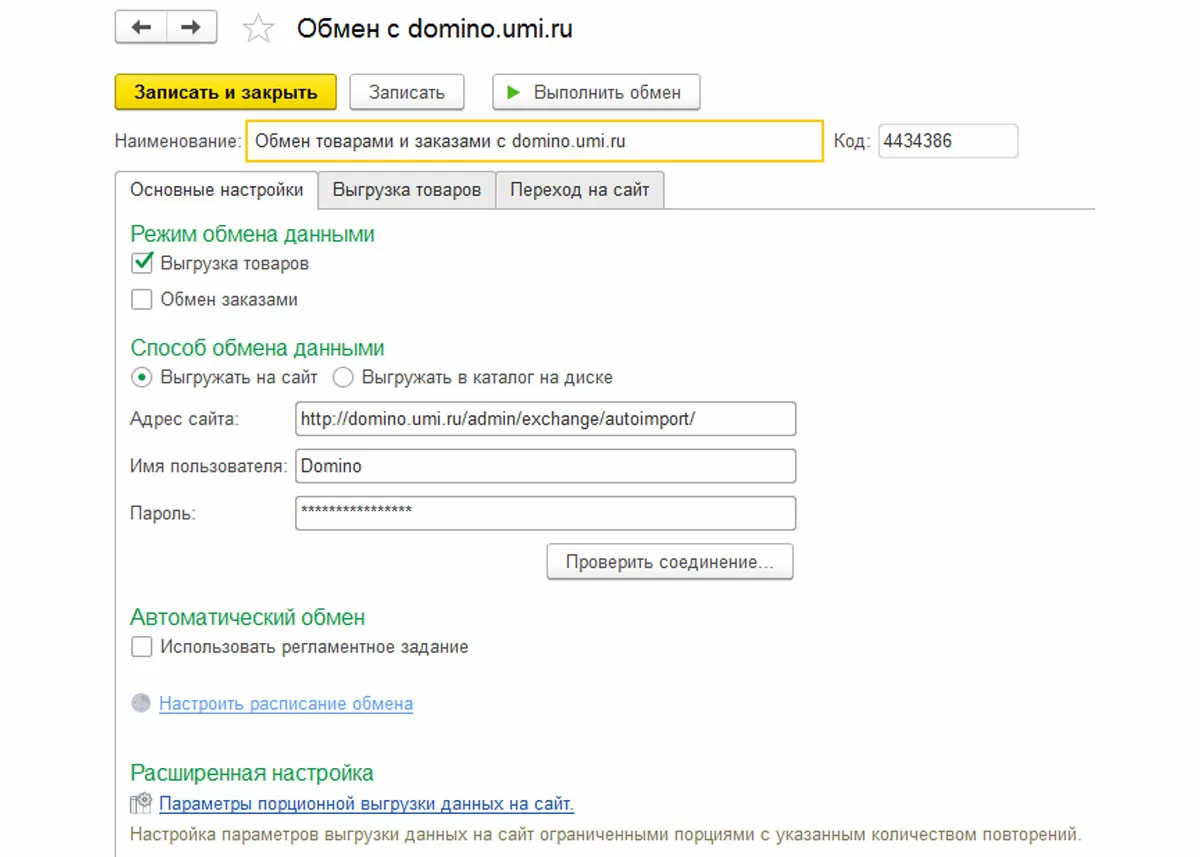This screenshot has height=857, width=1200.
Task: Click the "Записать" button
Action: coord(407,92)
